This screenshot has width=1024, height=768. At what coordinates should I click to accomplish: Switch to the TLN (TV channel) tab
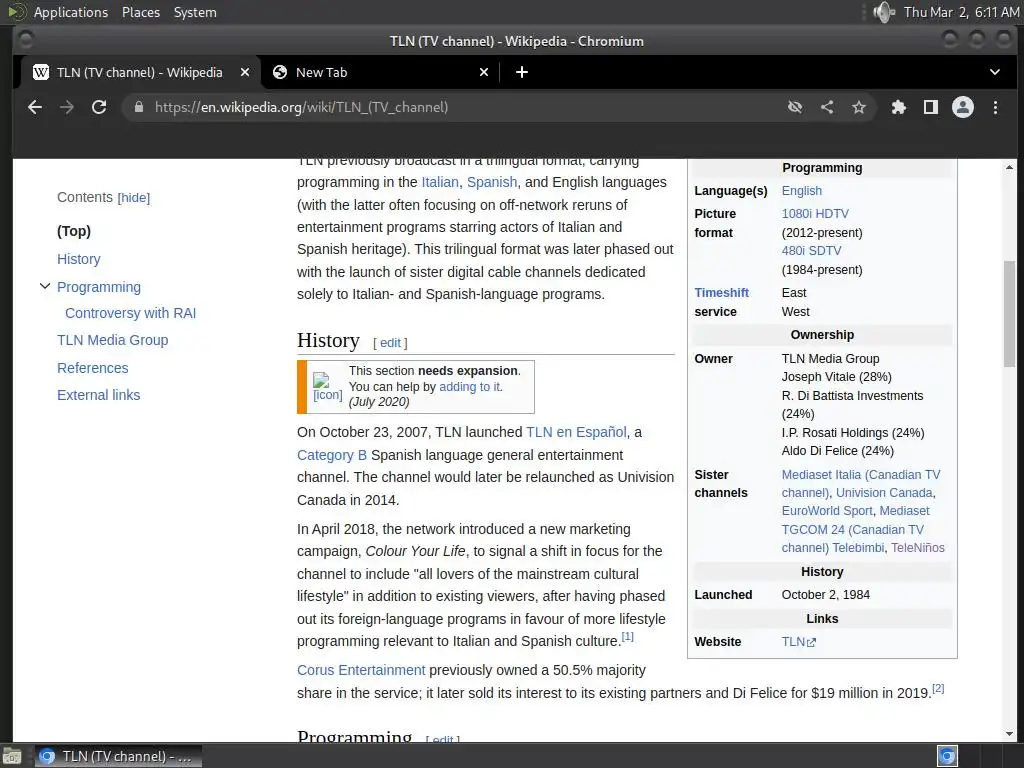point(140,72)
